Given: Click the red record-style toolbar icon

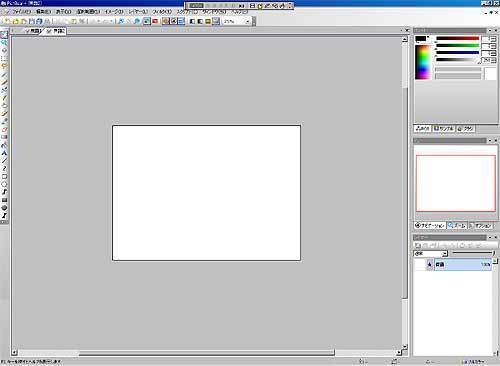Looking at the screenshot, I should [x=155, y=21].
